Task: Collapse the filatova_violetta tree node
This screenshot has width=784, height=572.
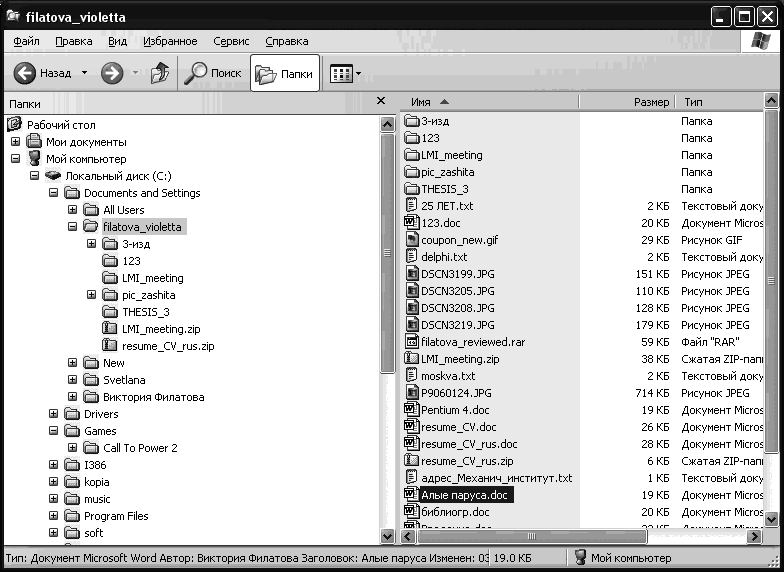Action: click(73, 228)
